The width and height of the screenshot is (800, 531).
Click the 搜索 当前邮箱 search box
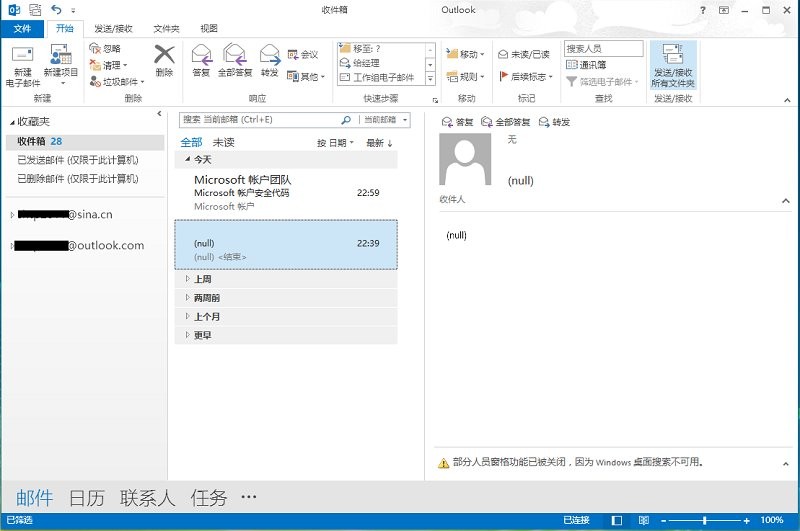point(260,120)
